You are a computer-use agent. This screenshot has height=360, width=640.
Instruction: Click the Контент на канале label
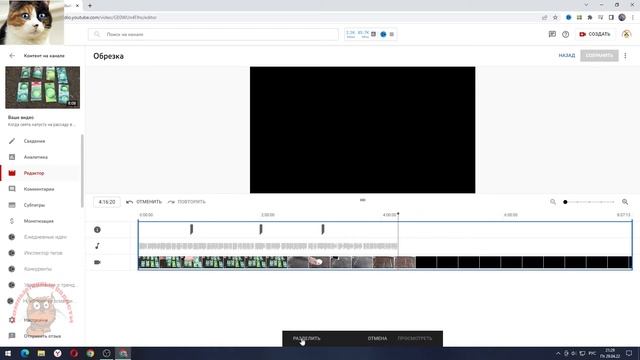click(x=44, y=56)
